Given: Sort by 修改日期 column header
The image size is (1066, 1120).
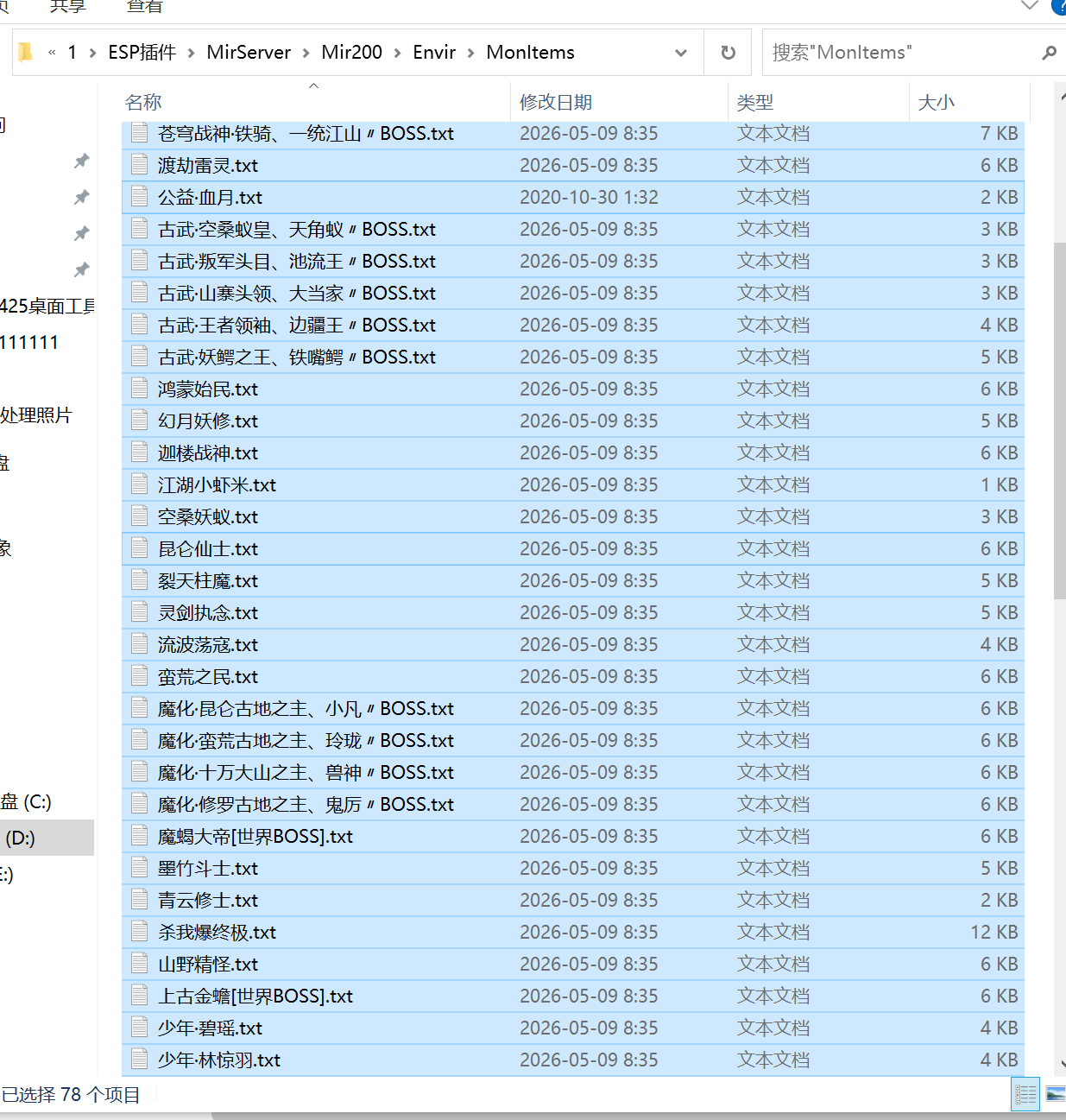Looking at the screenshot, I should [556, 102].
